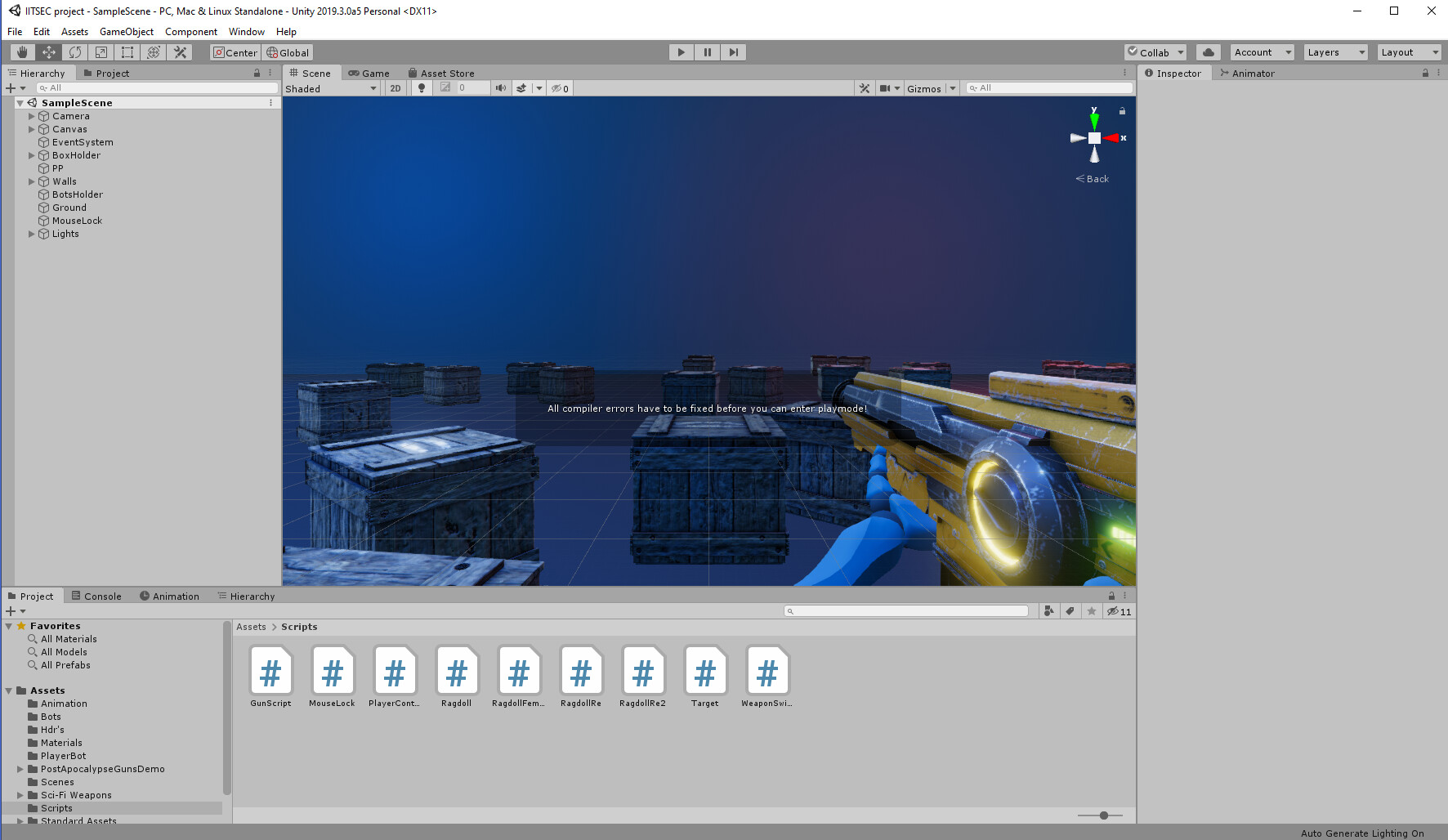Select the Scale tool
The height and width of the screenshot is (840, 1448).
[101, 51]
